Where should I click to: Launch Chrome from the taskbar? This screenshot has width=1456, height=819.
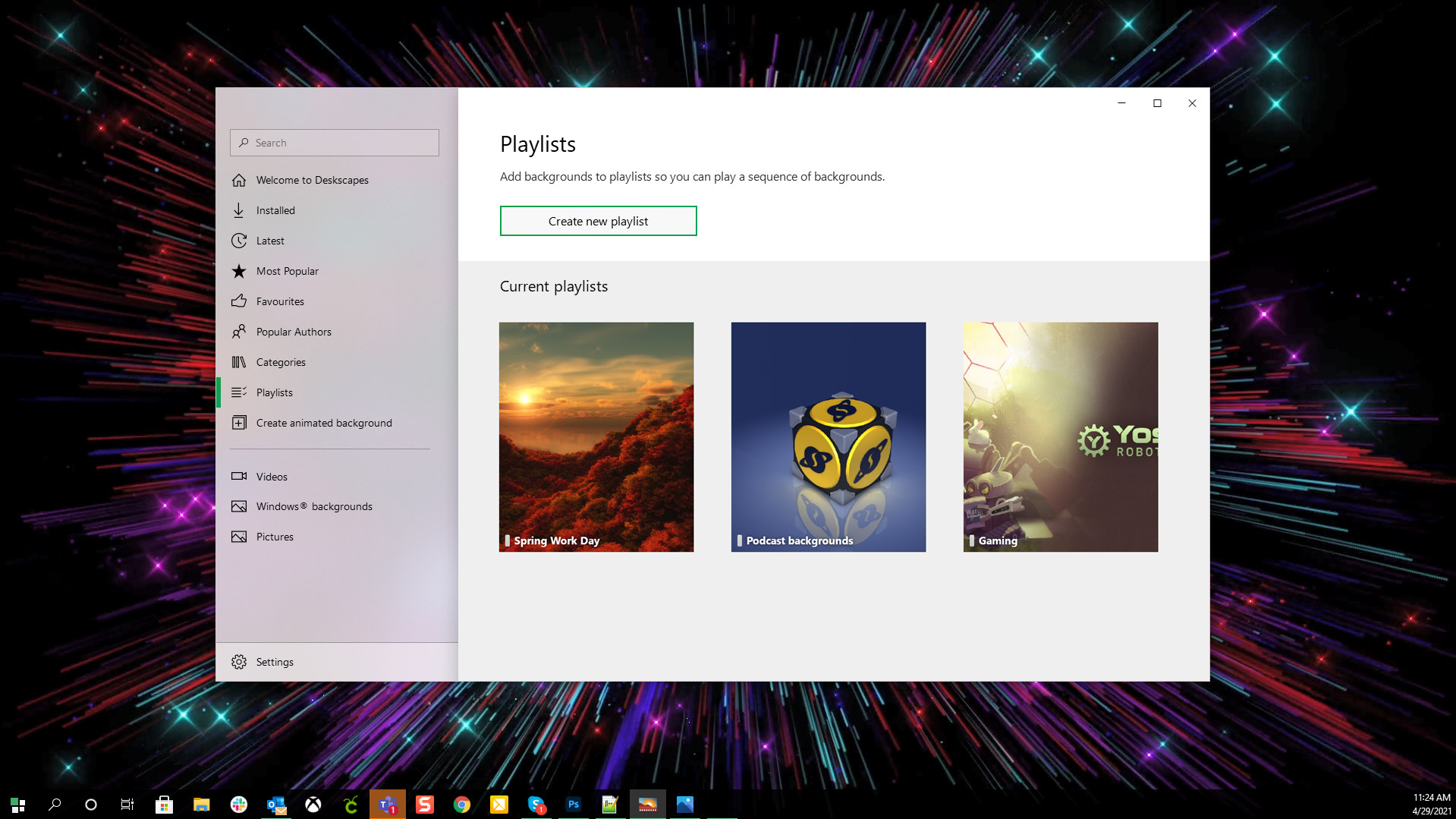[462, 804]
